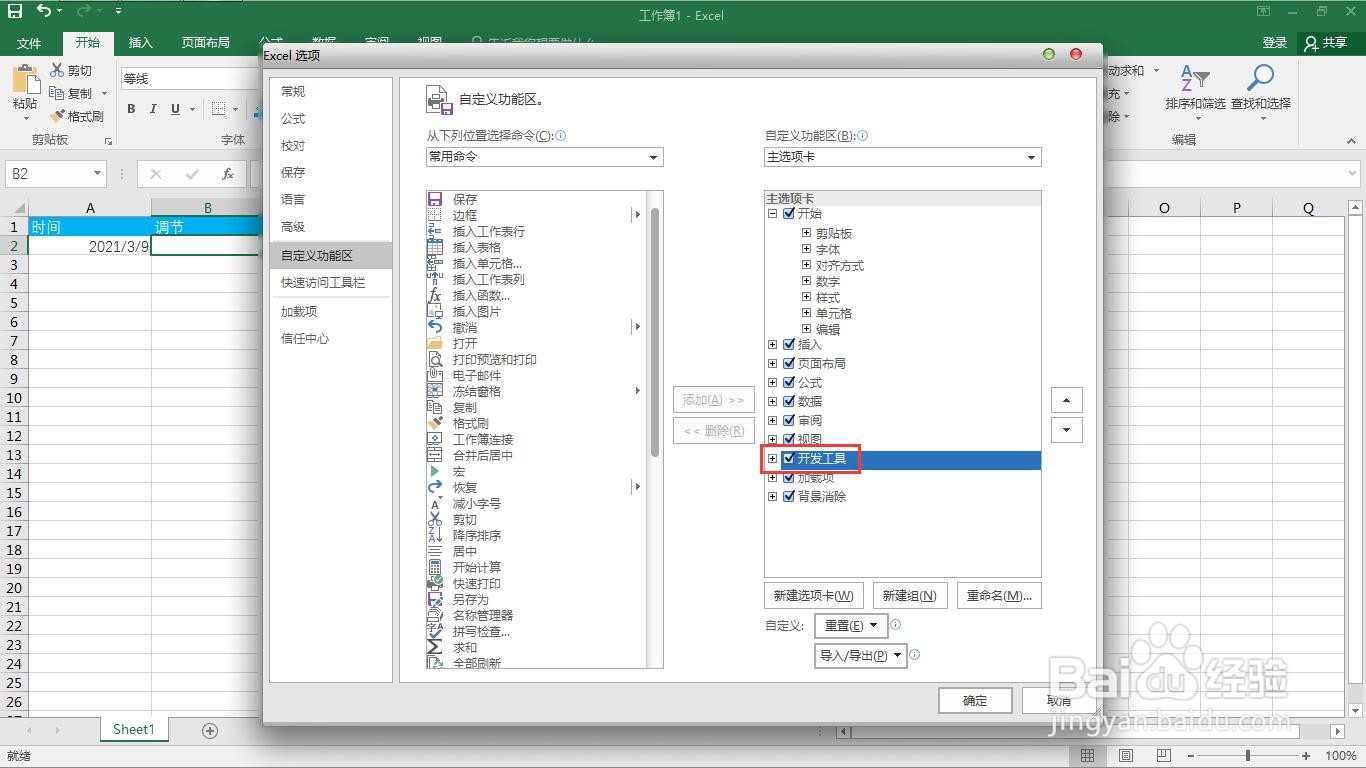This screenshot has width=1366, height=768.
Task: Open the 重置 dropdown button
Action: tap(850, 625)
